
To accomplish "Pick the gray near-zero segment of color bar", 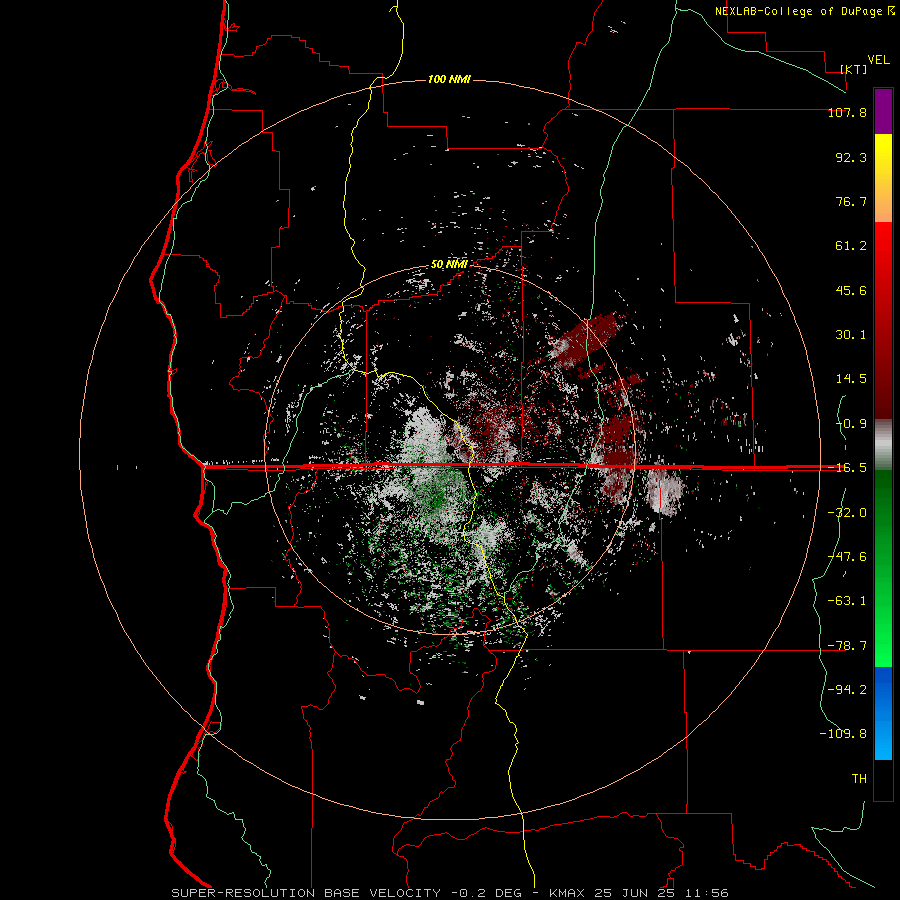I will click(x=883, y=445).
